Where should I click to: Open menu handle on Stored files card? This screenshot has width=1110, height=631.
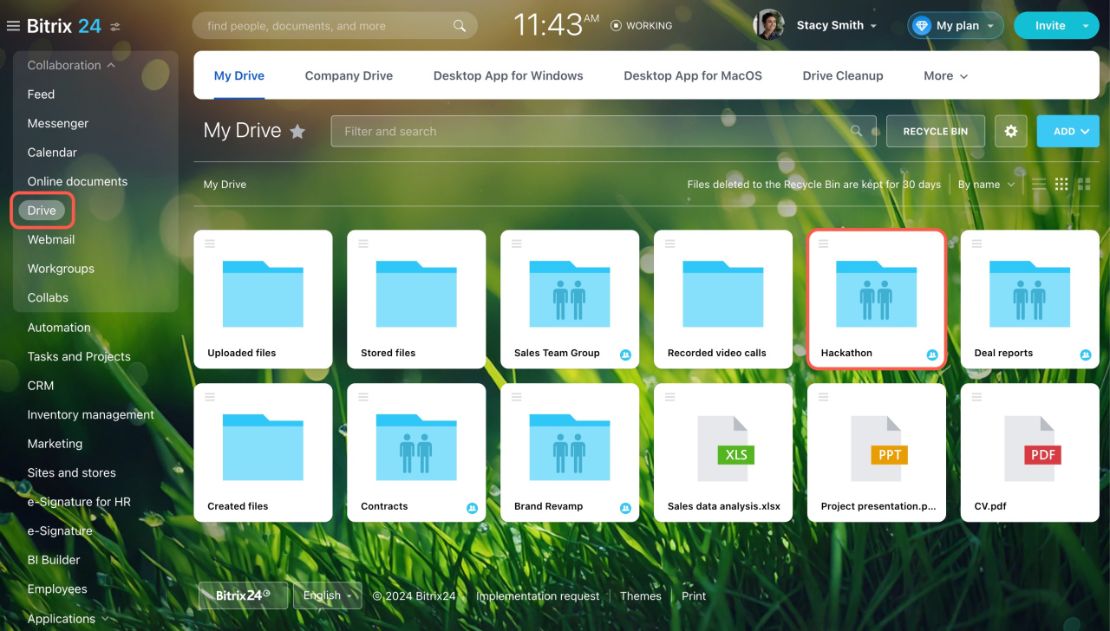[x=363, y=244]
